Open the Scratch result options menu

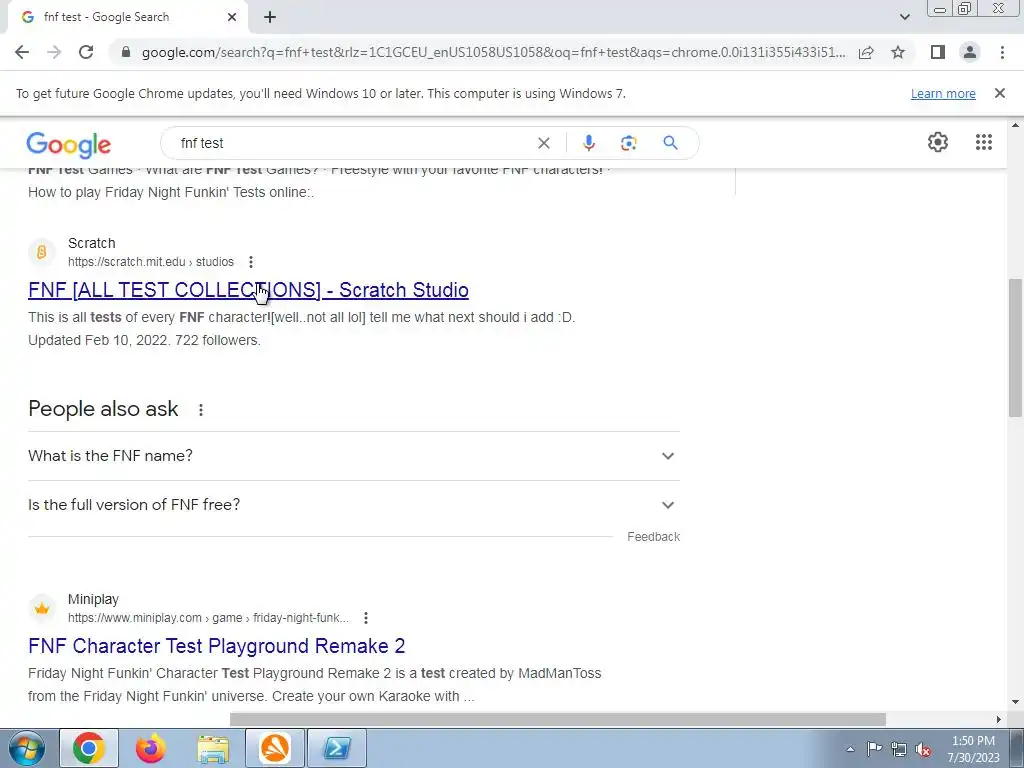[x=251, y=262]
